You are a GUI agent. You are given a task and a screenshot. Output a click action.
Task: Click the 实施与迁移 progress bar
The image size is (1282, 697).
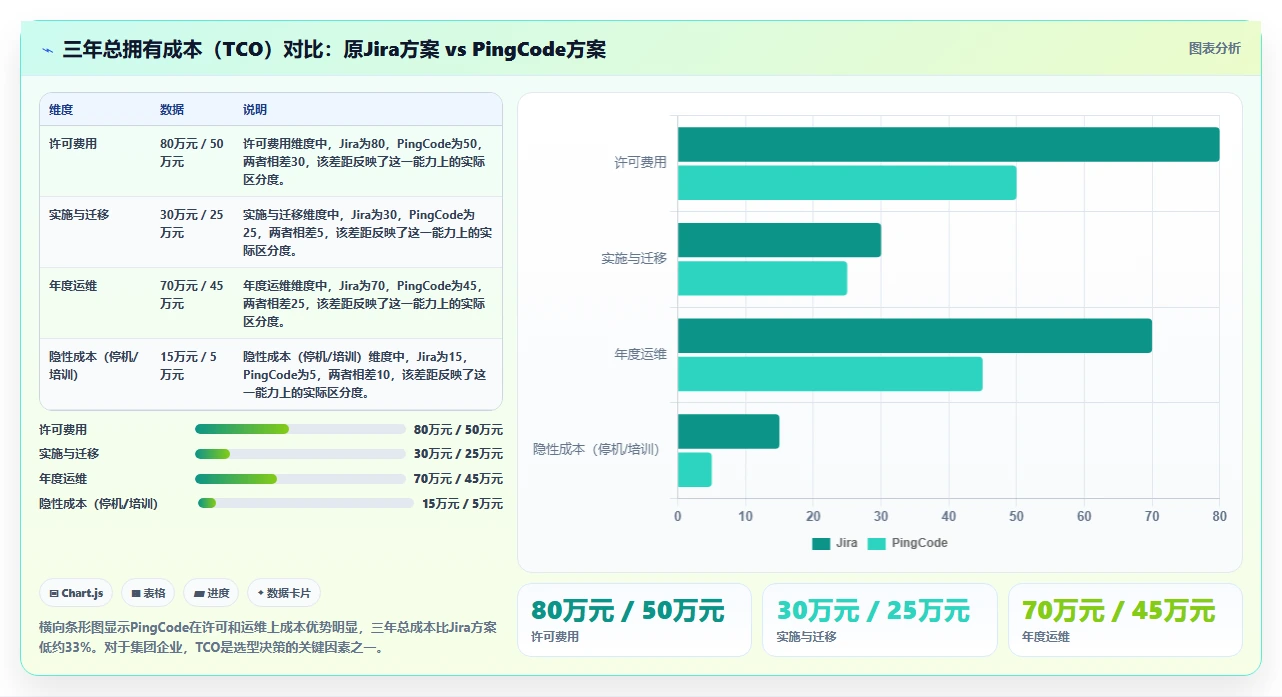(x=300, y=454)
